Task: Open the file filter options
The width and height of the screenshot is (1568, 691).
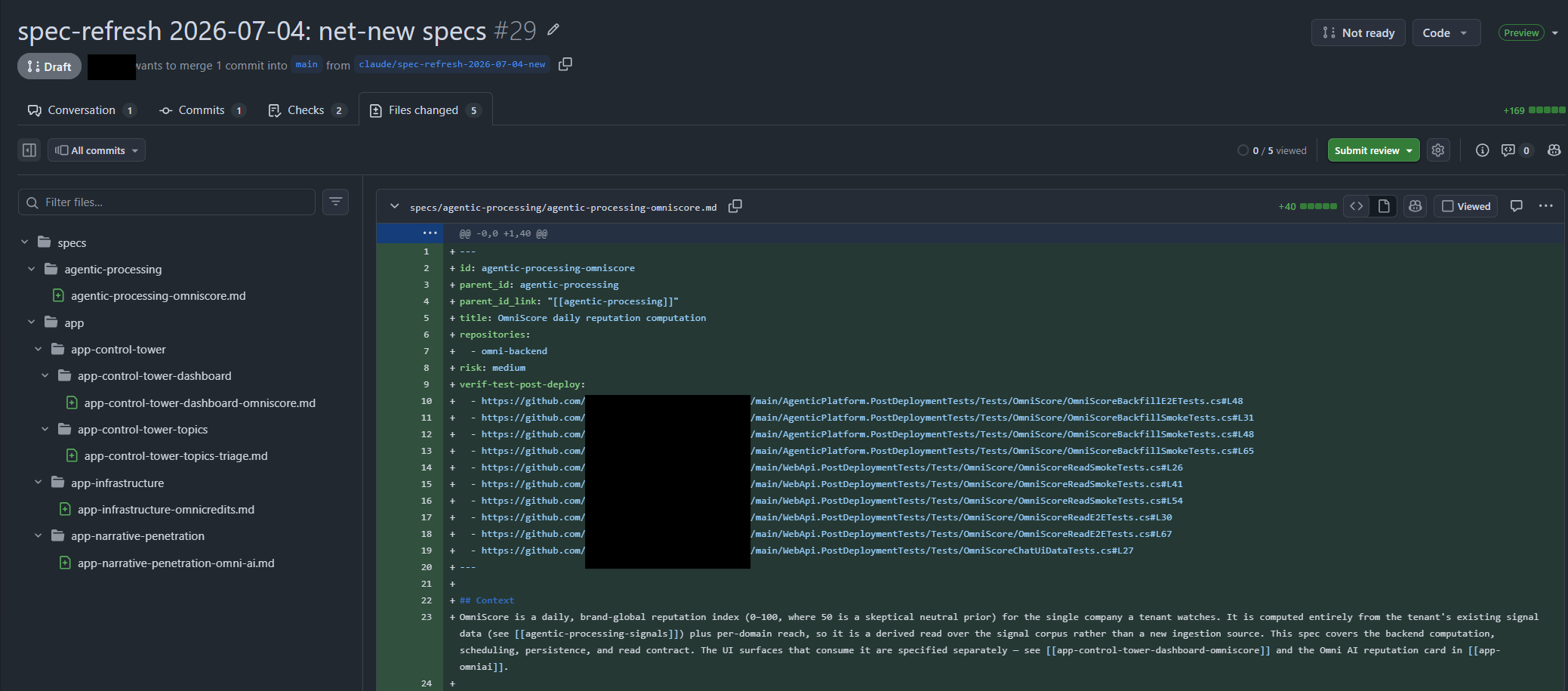Action: tap(336, 202)
